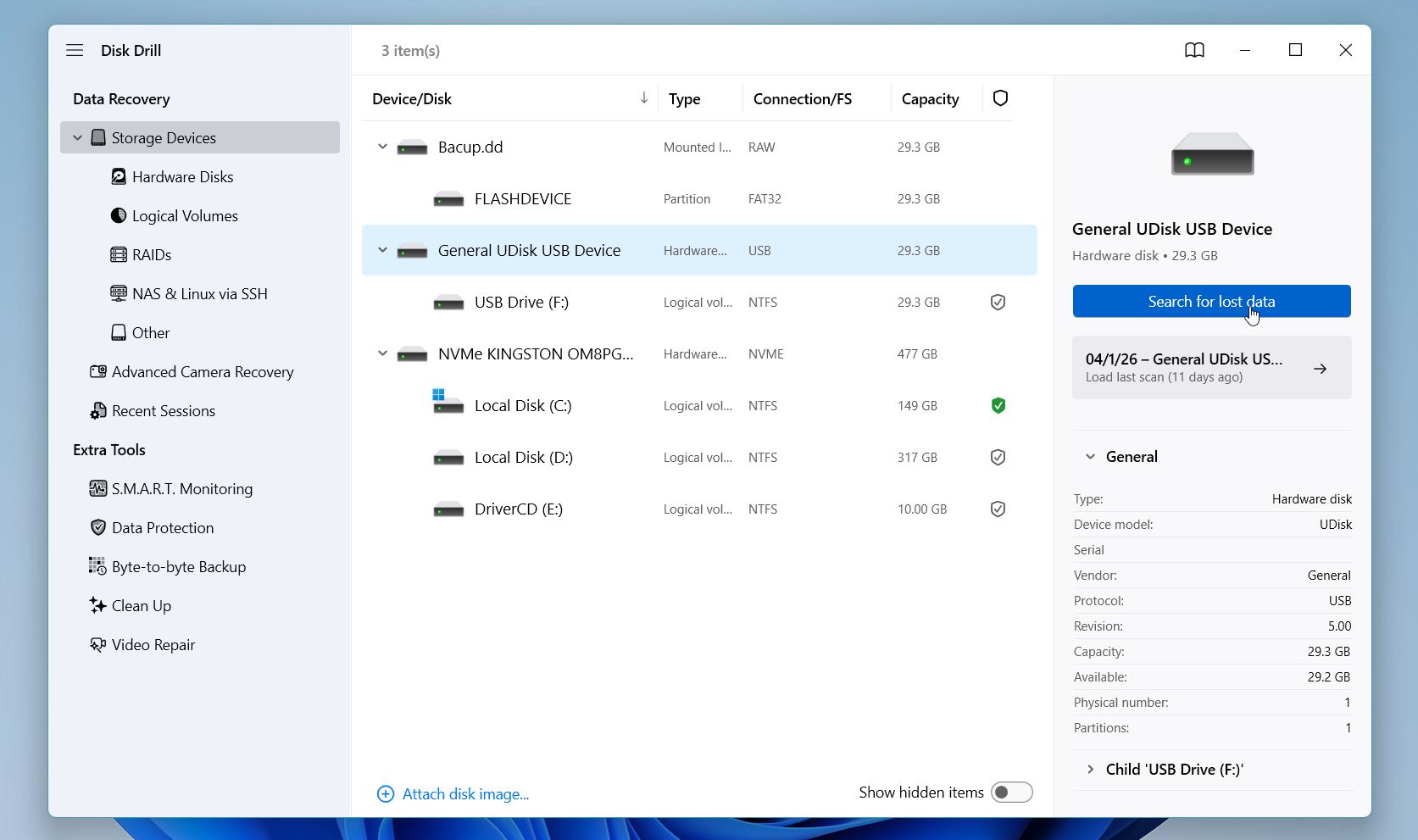Open the knowledge base book icon
The height and width of the screenshot is (840, 1418).
click(1194, 50)
